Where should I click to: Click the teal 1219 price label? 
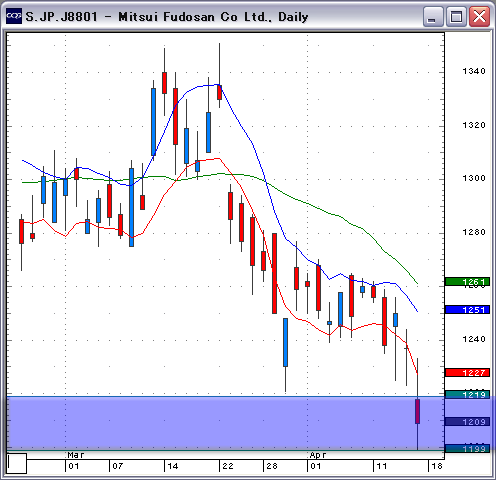pyautogui.click(x=467, y=395)
